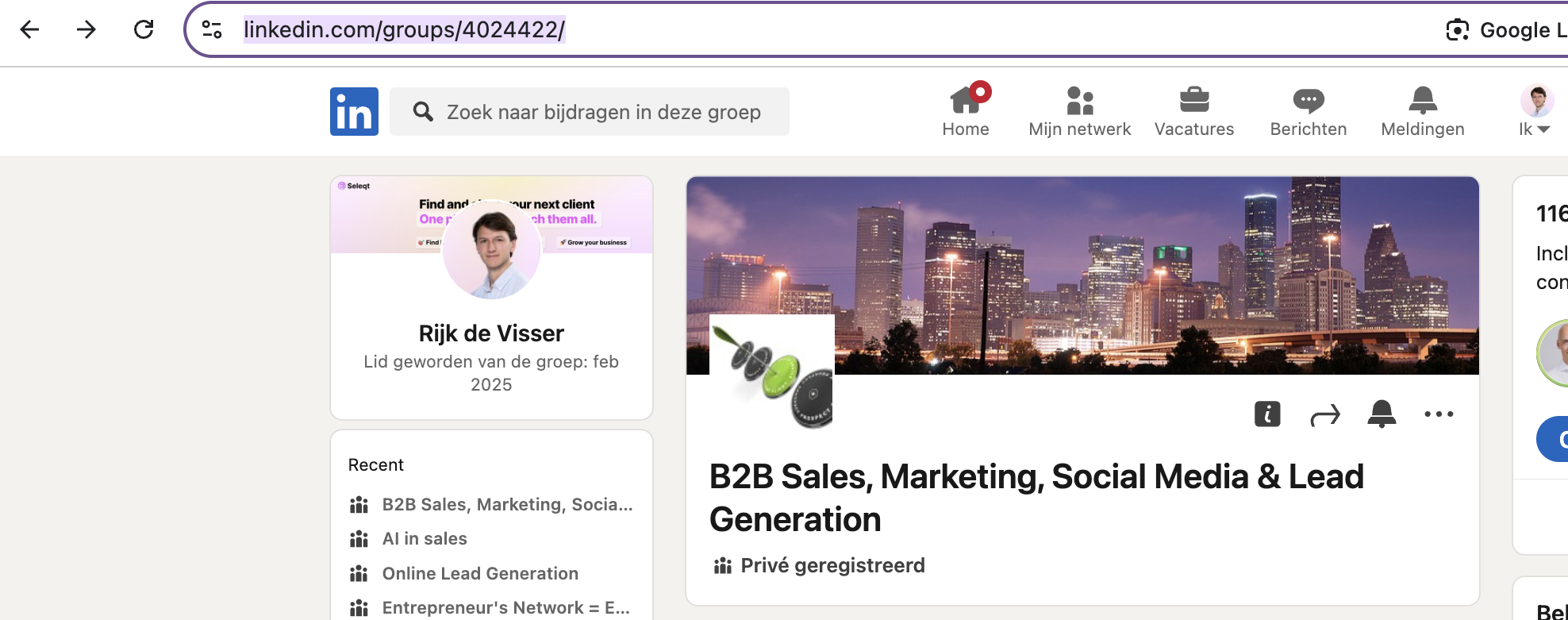Click group icon beside Online Lead Generation
The height and width of the screenshot is (620, 1568).
(x=359, y=573)
